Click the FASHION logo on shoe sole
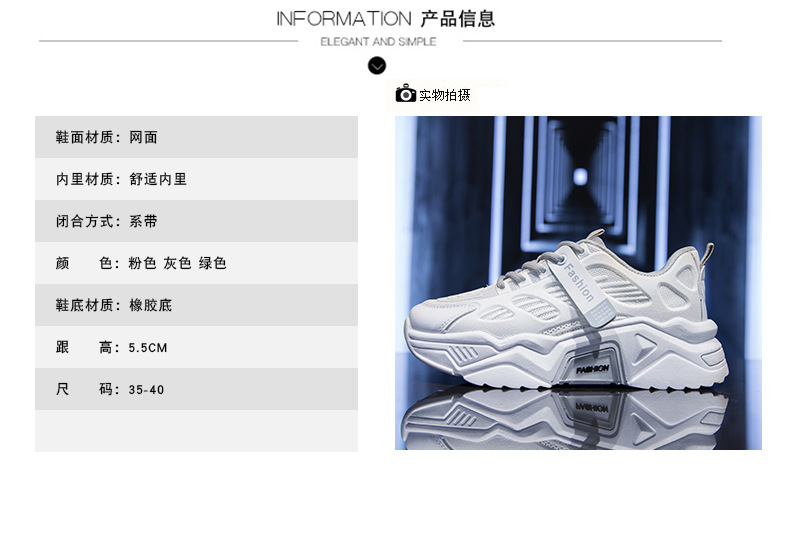The width and height of the screenshot is (790, 555). (x=592, y=370)
